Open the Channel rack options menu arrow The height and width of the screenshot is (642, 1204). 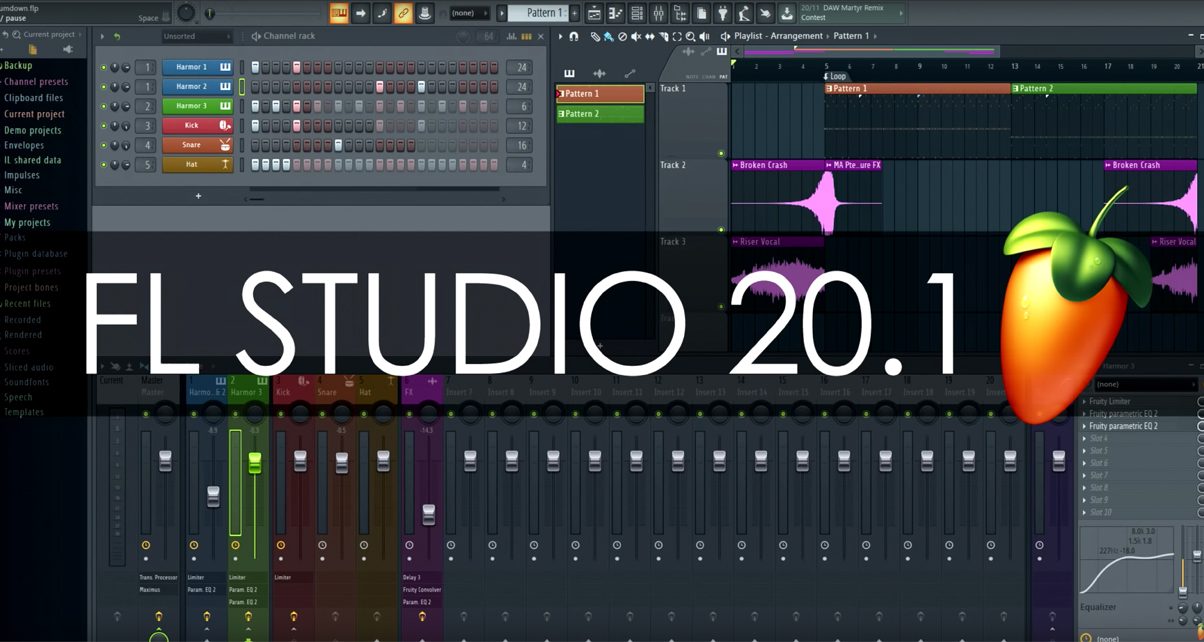click(102, 36)
